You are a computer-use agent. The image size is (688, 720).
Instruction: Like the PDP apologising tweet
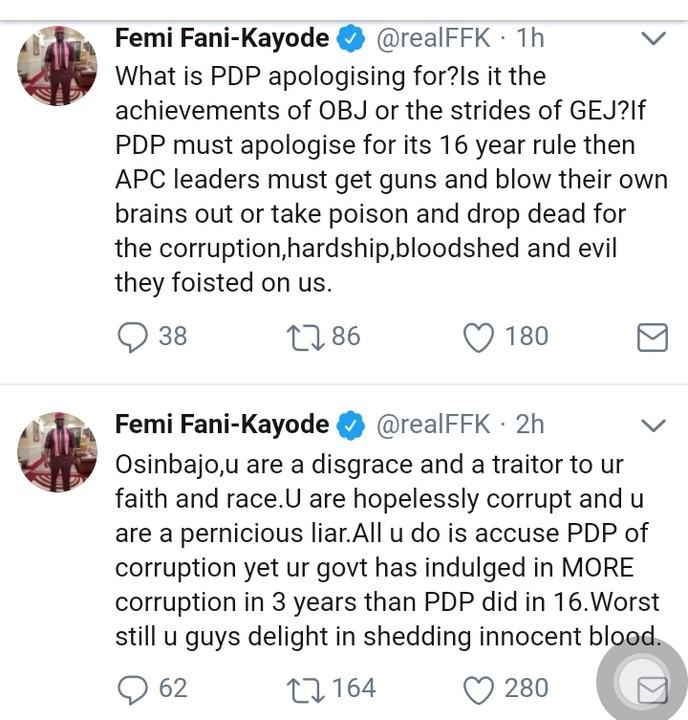(480, 336)
